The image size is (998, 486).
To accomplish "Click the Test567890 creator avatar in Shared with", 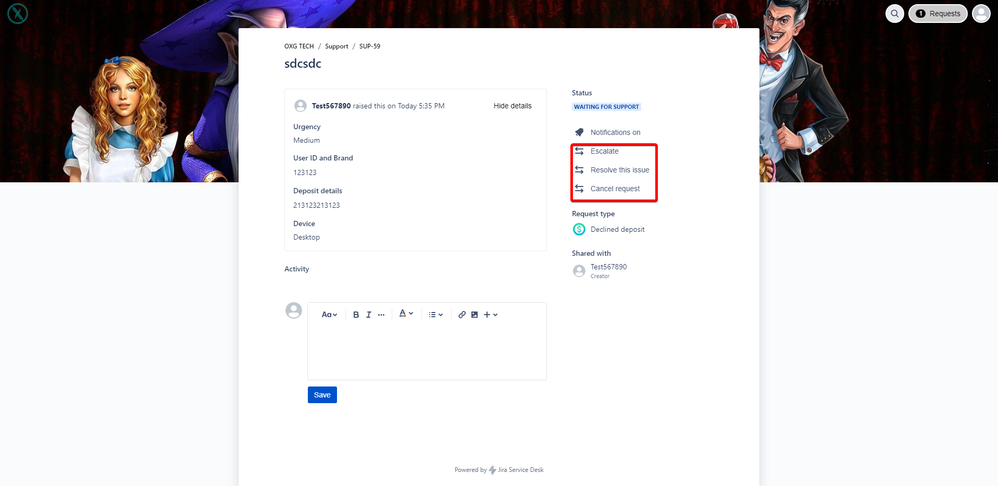I will [x=579, y=271].
